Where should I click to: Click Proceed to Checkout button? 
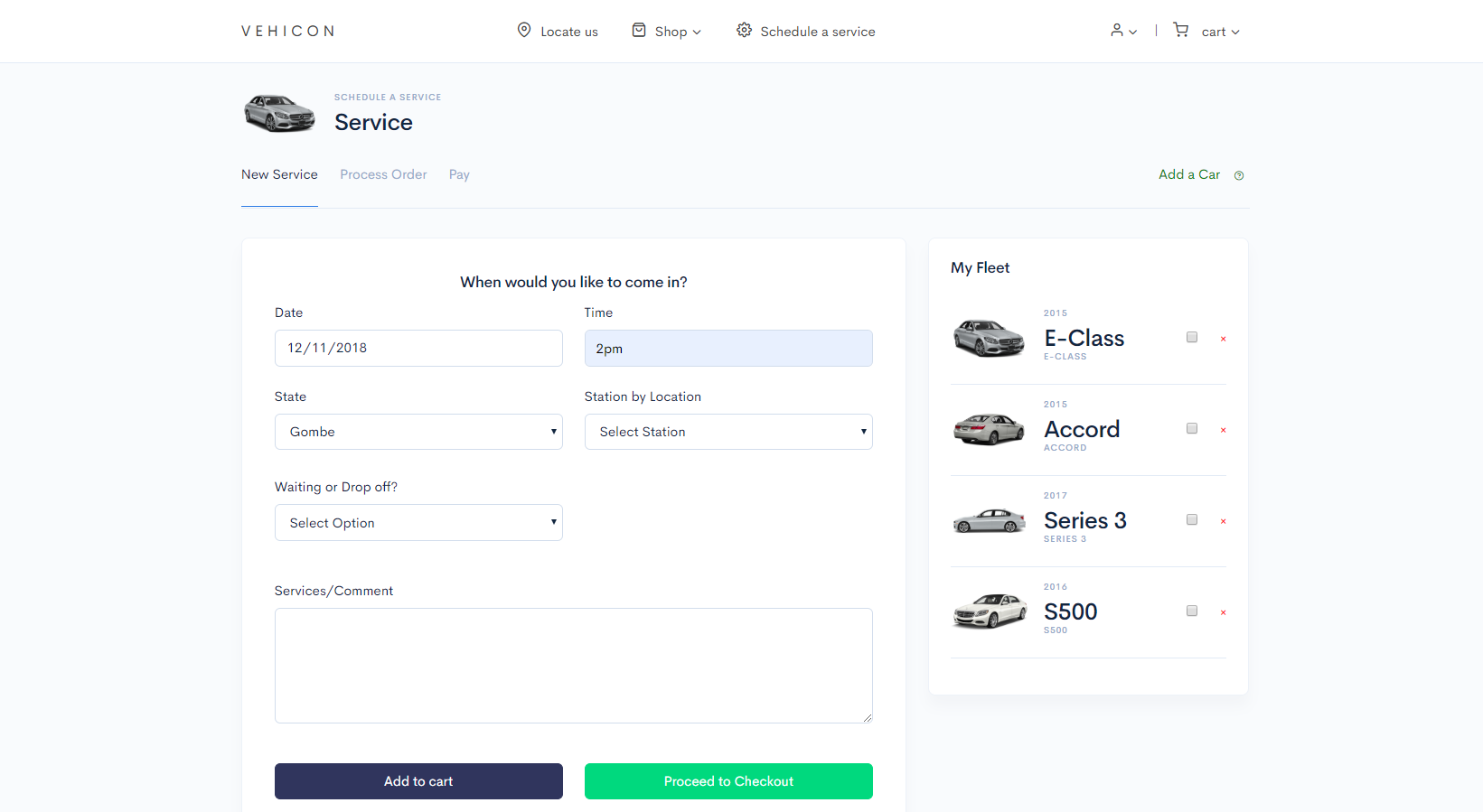728,781
